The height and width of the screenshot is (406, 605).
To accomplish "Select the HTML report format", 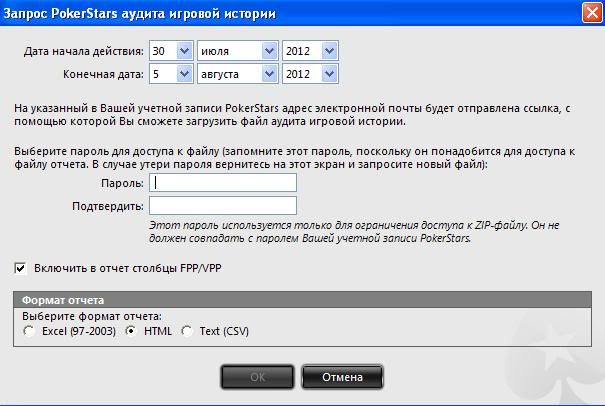I will [x=131, y=331].
